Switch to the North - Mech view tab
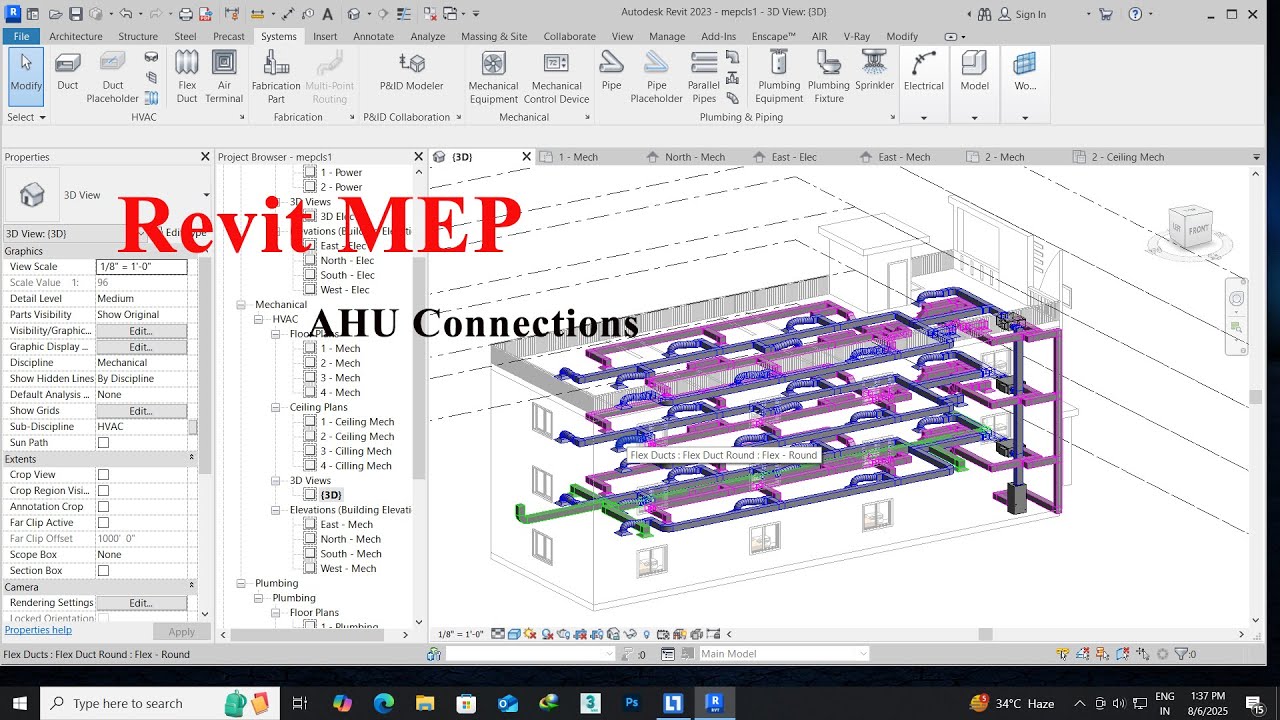The height and width of the screenshot is (720, 1280). [x=695, y=157]
